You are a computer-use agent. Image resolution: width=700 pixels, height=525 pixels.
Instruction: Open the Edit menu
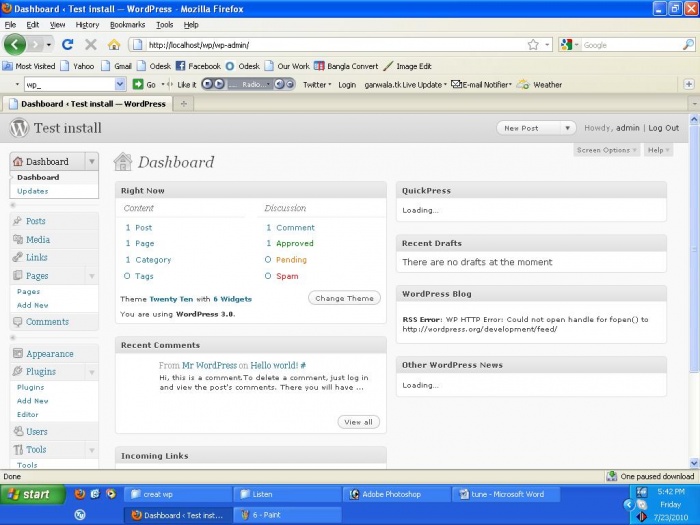point(33,25)
